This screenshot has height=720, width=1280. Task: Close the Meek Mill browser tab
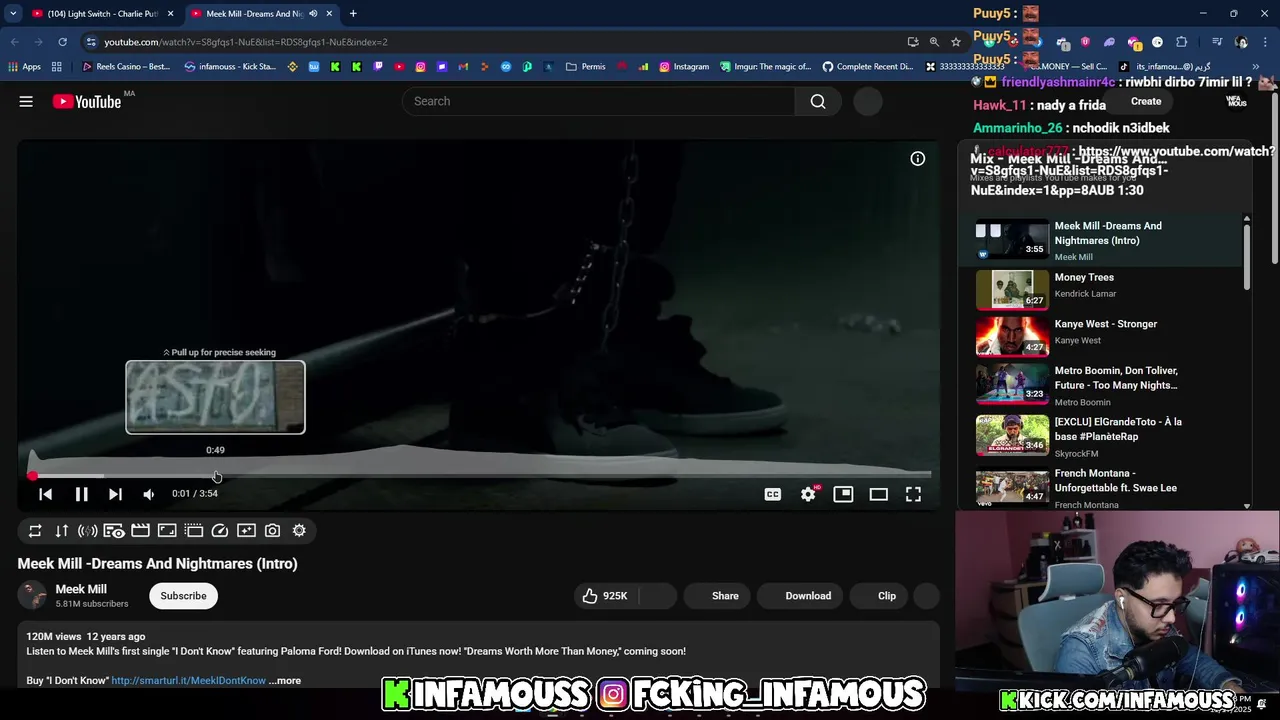tap(329, 14)
